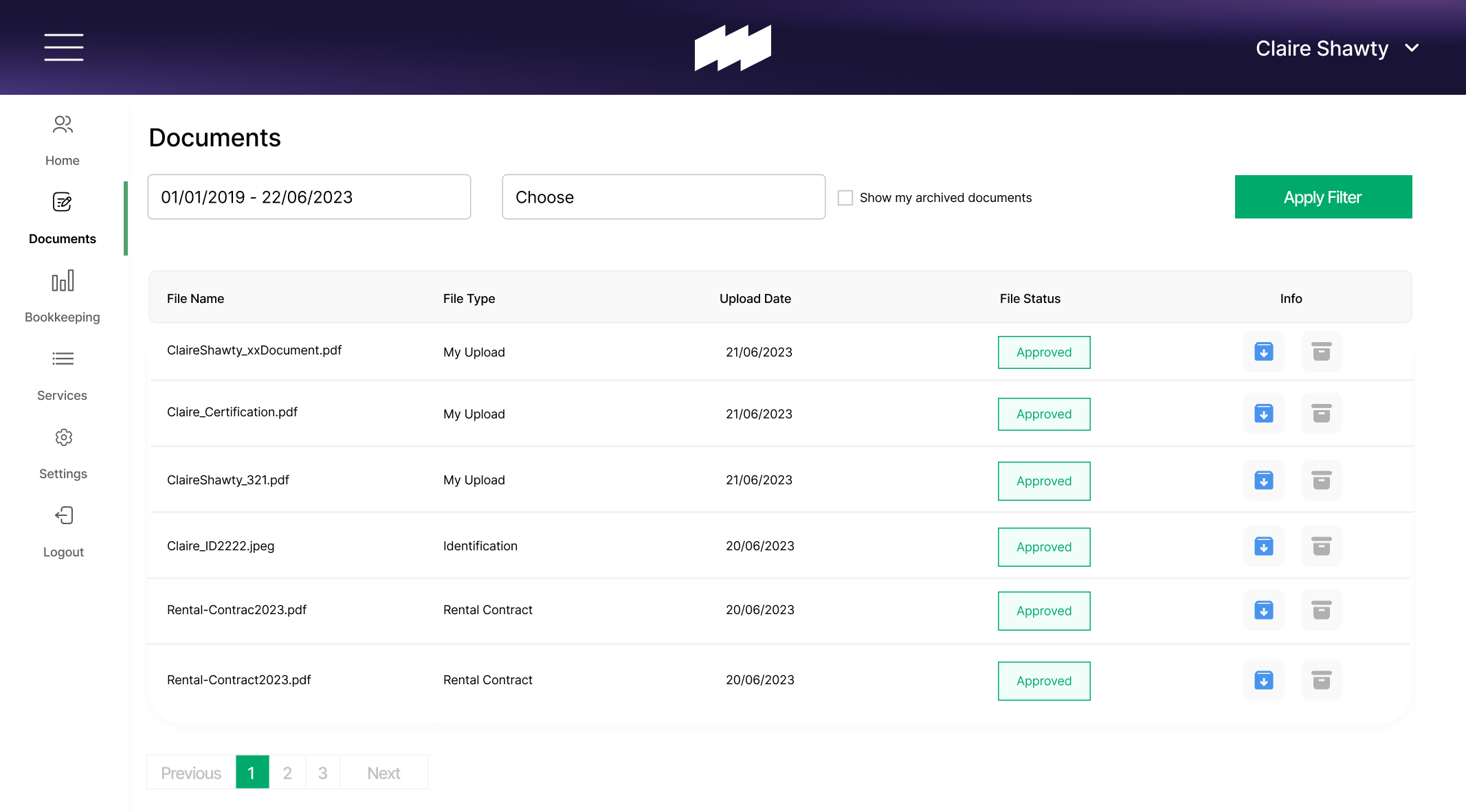Archive Claire_Certification.pdf

coord(1322,414)
